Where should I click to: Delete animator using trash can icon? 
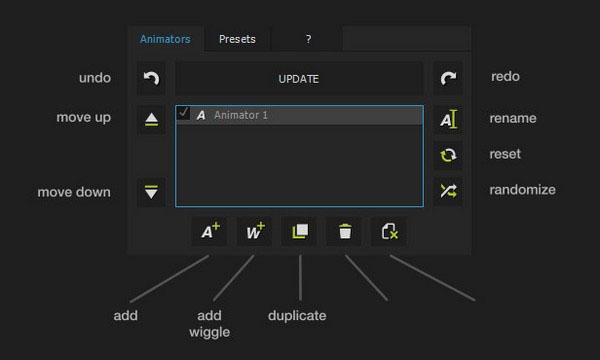[x=344, y=231]
